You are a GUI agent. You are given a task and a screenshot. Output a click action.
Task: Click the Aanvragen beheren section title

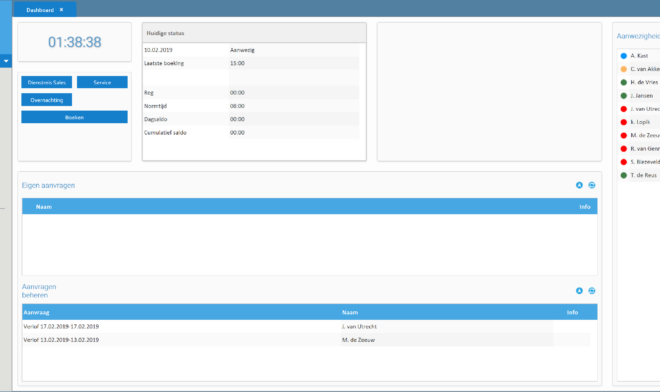pos(39,291)
